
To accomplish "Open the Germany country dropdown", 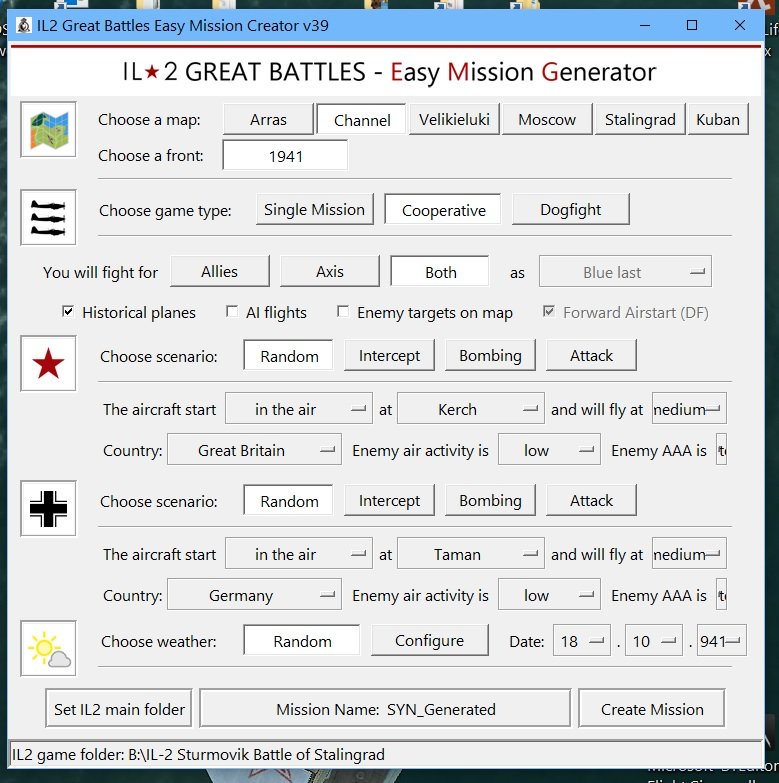I will click(254, 594).
